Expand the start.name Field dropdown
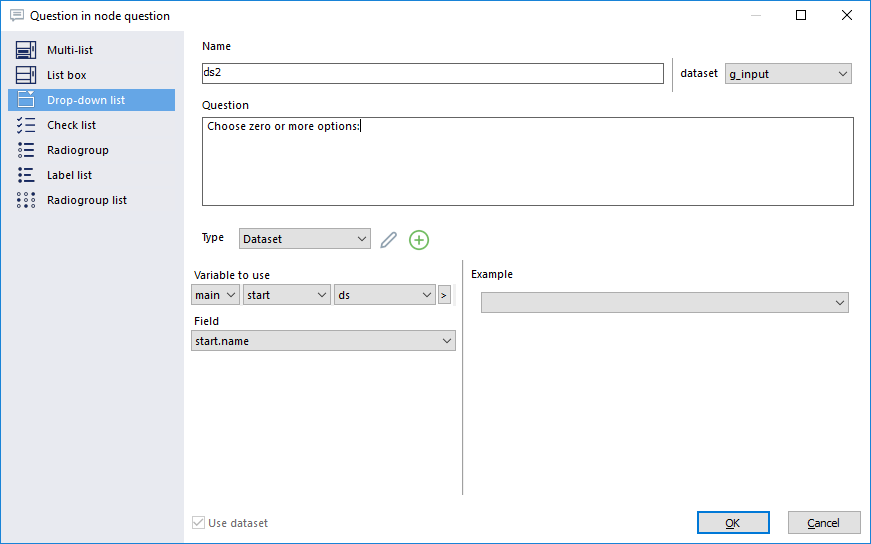This screenshot has width=871, height=544. point(323,341)
